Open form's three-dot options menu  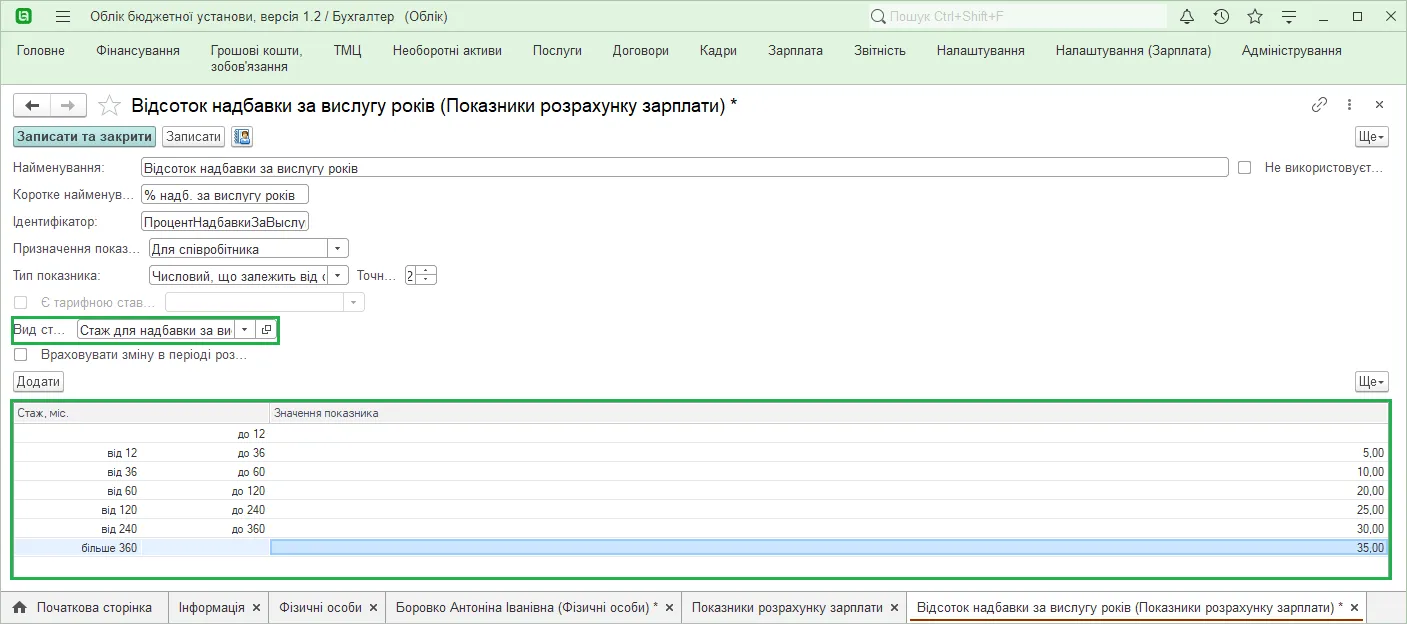point(1349,105)
